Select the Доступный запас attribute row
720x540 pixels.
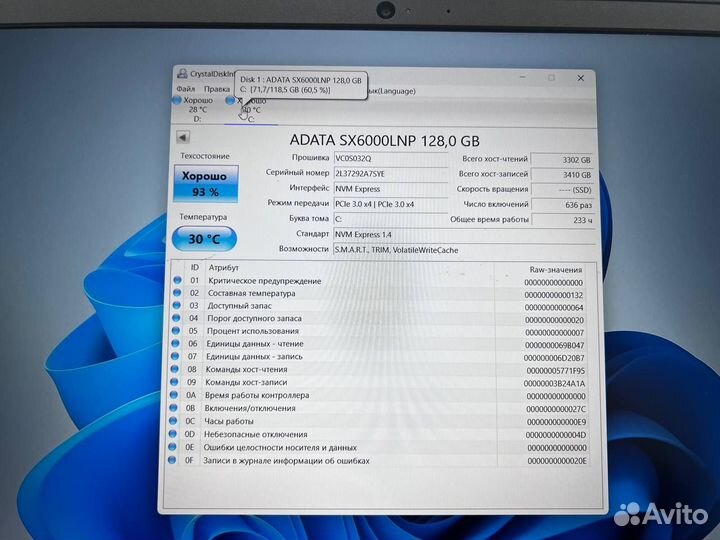[380, 306]
